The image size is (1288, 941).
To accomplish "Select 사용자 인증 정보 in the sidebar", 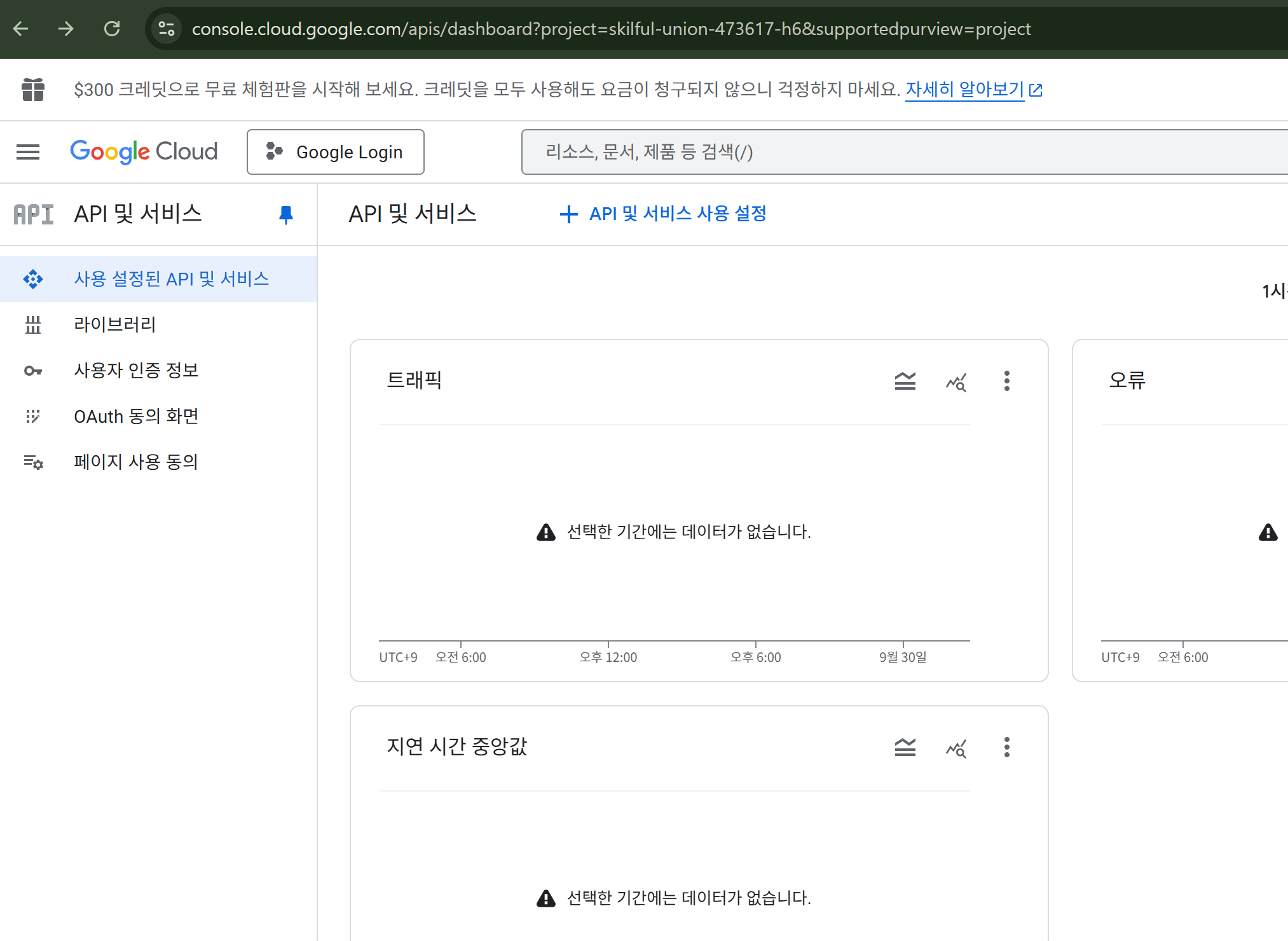I will pos(135,370).
